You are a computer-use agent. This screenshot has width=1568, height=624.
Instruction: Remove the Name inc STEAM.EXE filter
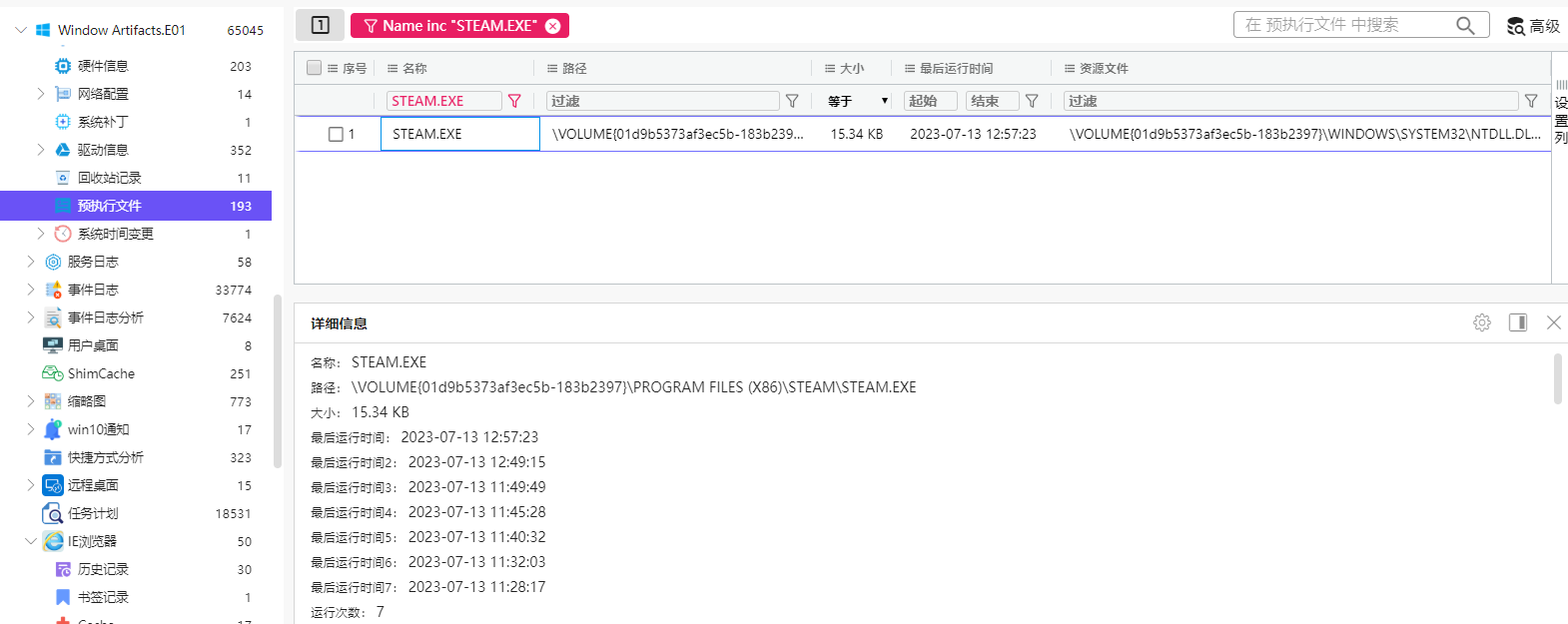tap(552, 26)
